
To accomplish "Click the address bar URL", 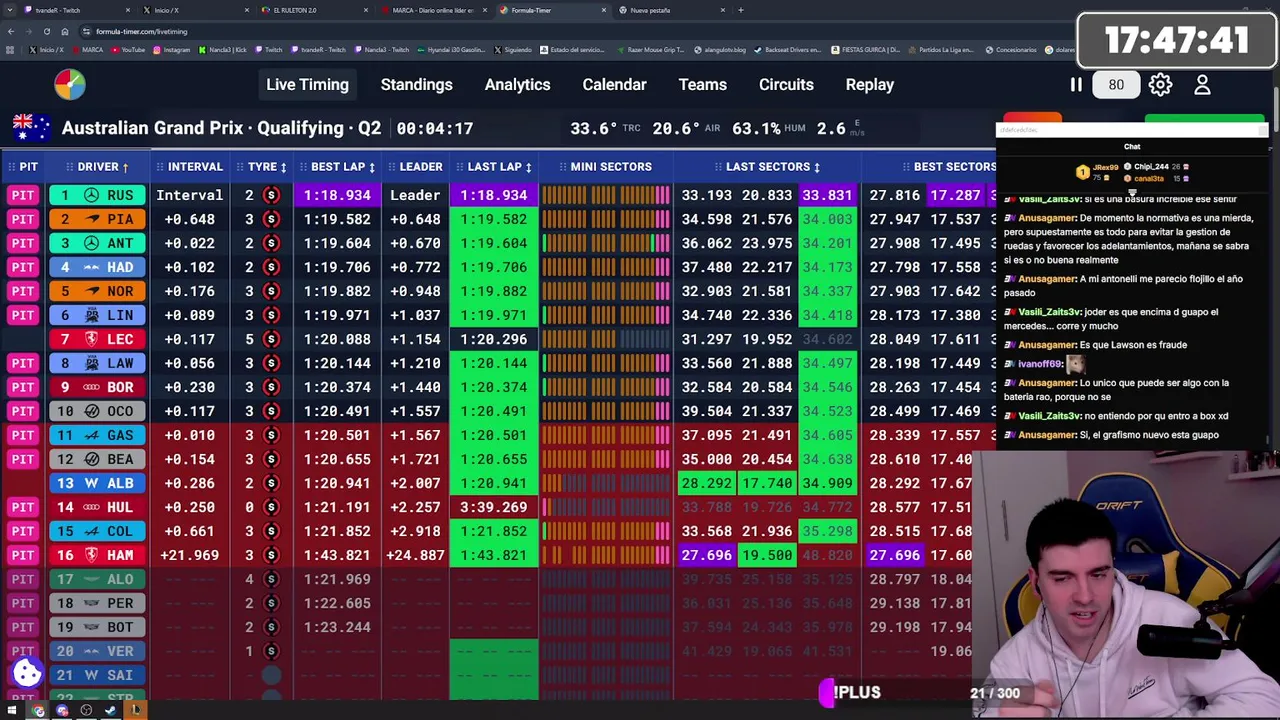I will pyautogui.click(x=141, y=31).
